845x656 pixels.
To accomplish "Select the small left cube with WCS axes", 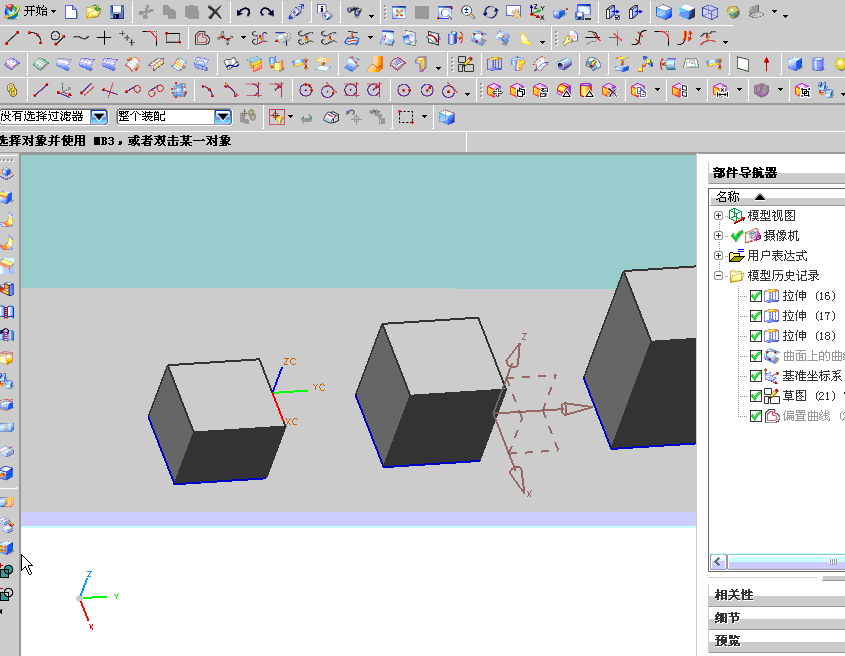I will (216, 423).
